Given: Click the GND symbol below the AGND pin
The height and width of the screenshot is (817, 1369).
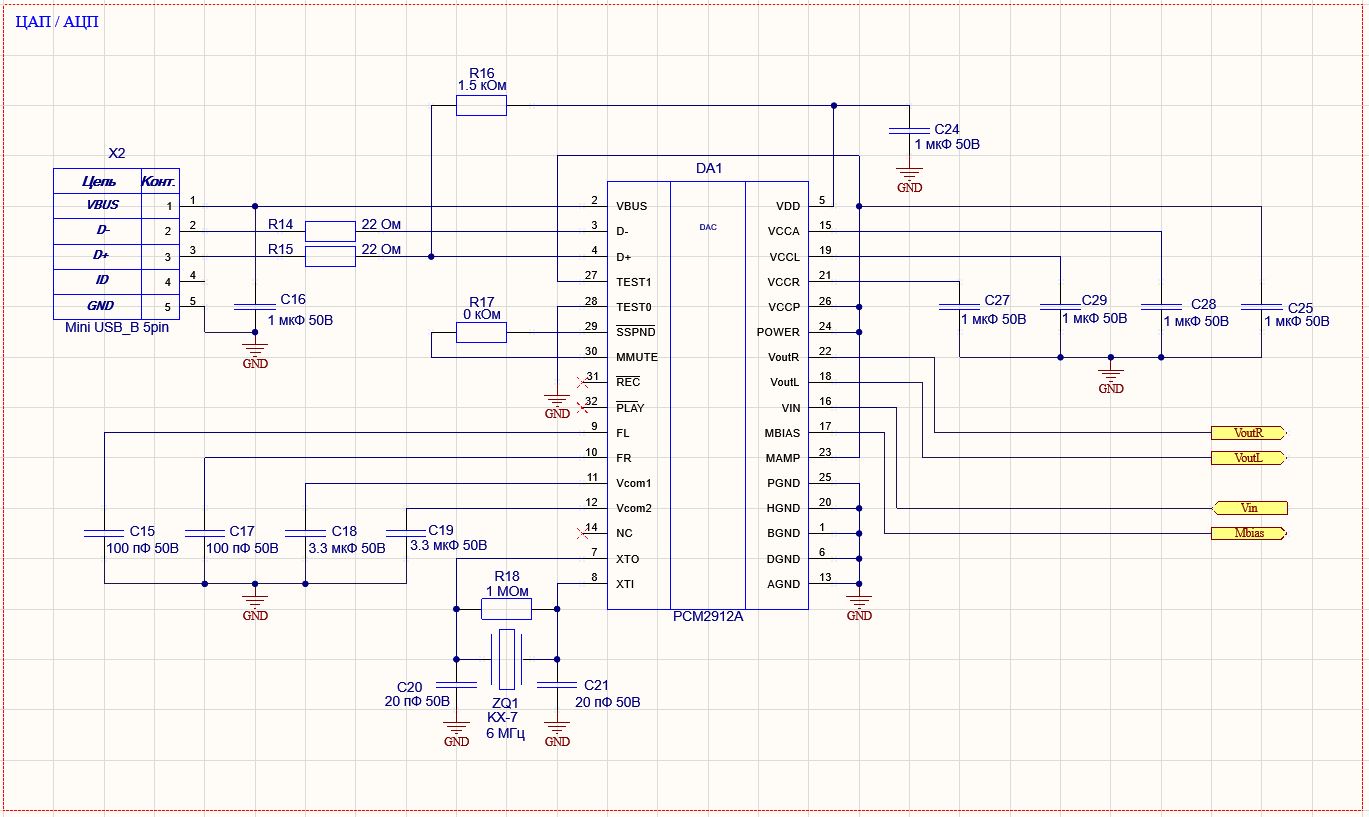Looking at the screenshot, I should (x=859, y=608).
